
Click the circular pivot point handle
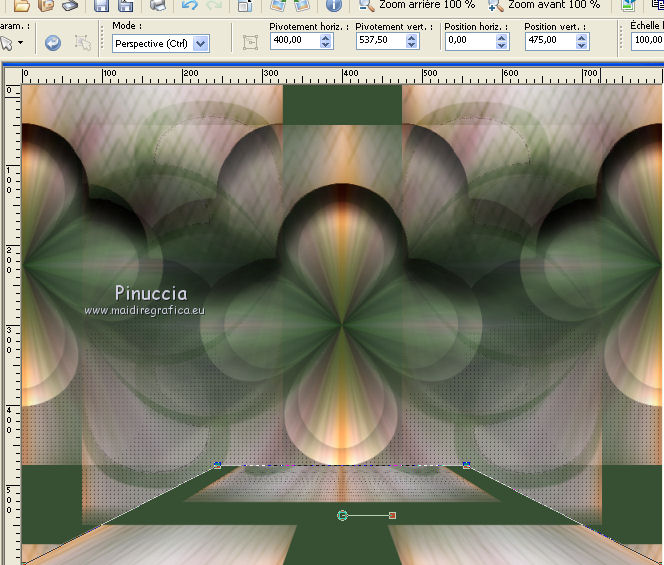pos(343,515)
